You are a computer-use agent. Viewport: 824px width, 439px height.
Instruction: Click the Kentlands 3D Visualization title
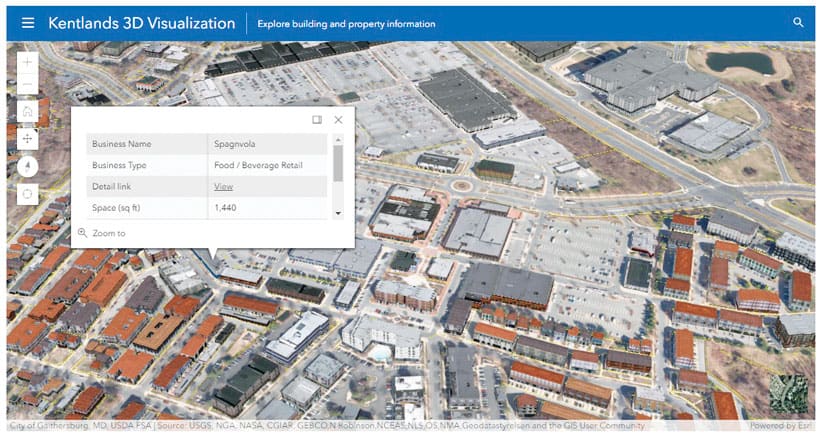(x=141, y=23)
